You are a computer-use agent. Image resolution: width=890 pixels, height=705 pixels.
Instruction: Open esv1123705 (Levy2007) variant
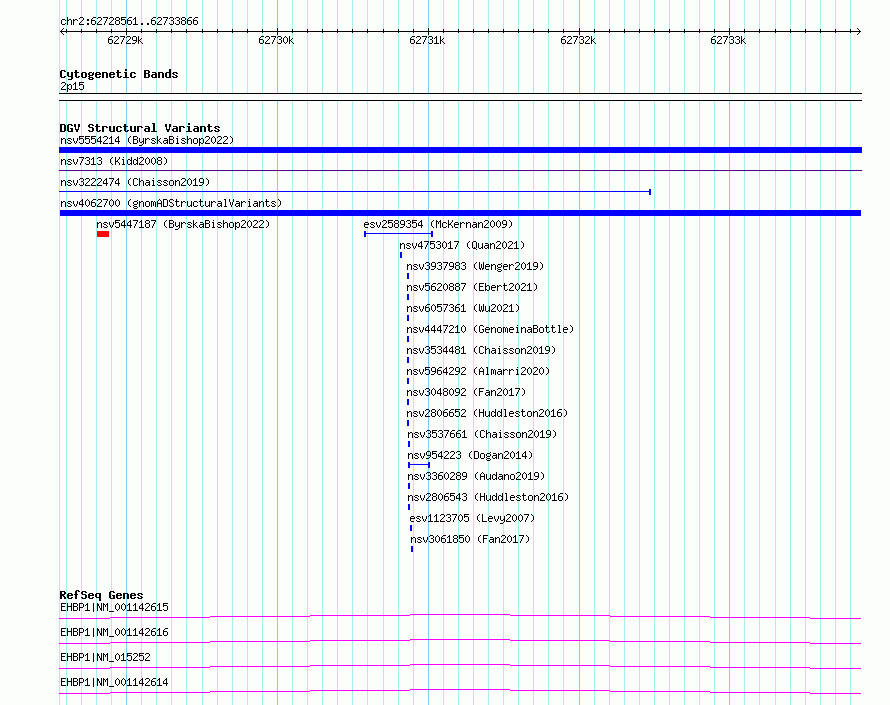[472, 518]
